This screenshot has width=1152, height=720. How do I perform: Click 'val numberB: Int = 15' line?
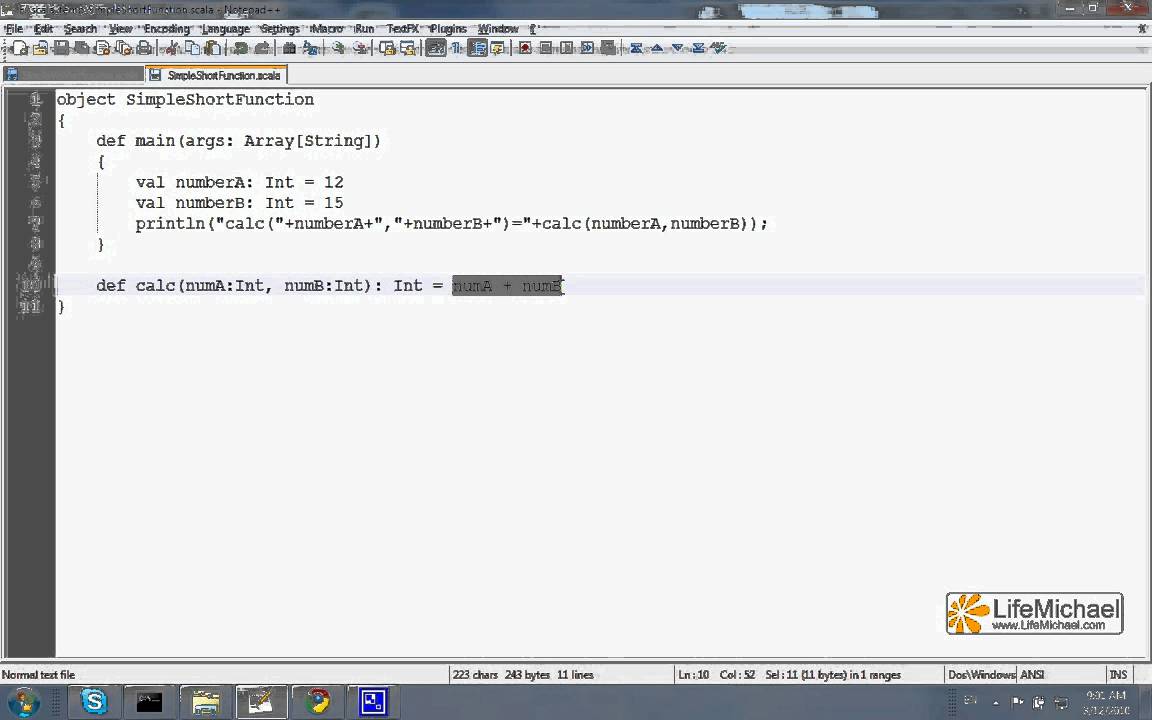point(240,203)
